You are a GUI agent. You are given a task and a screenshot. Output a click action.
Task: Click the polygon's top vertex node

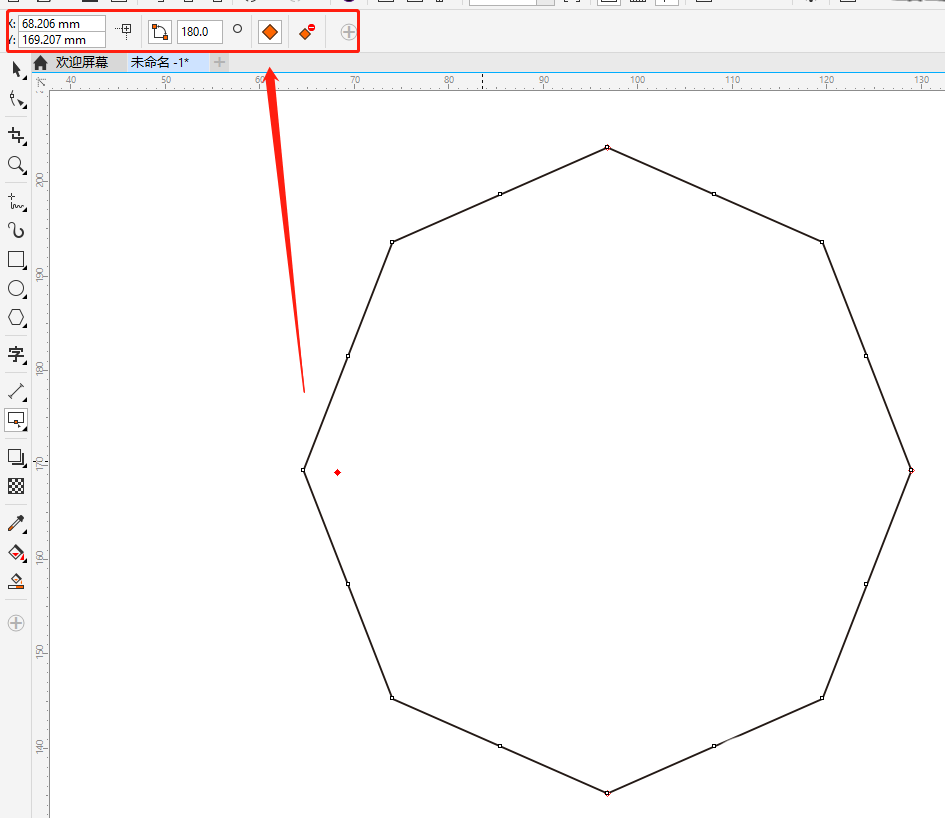(x=608, y=147)
